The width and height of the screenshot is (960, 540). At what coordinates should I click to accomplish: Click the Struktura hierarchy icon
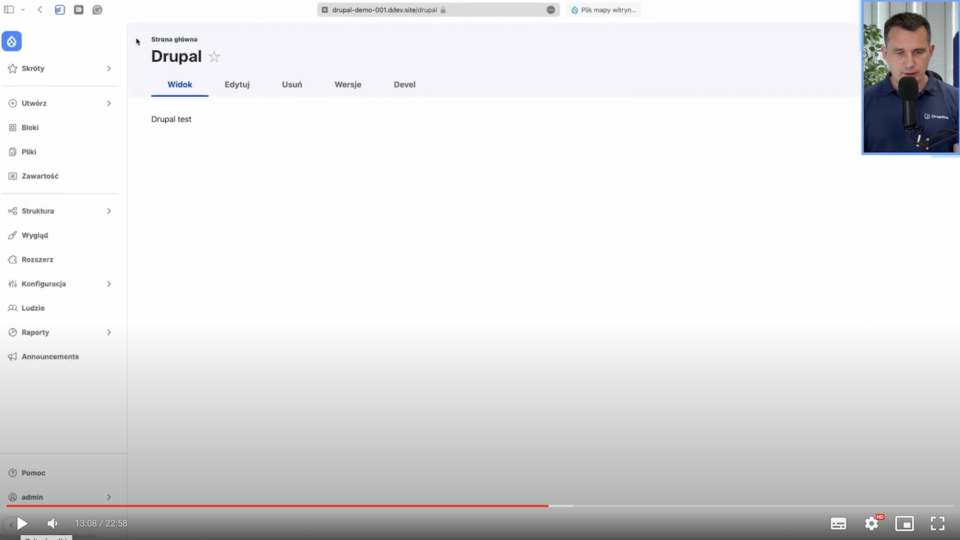[12, 211]
